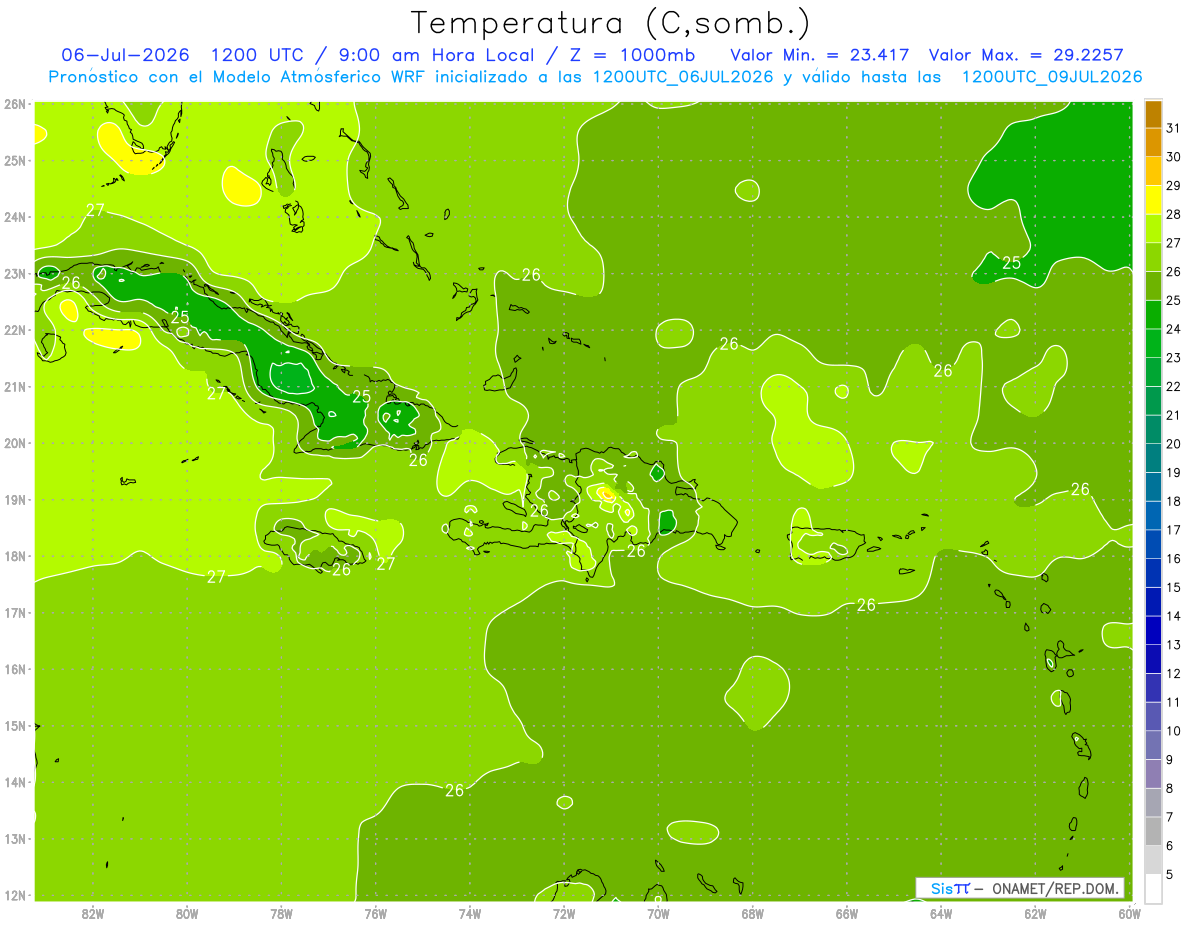Click the gray swatch between 6 and 7
The height and width of the screenshot is (927, 1200).
pyautogui.click(x=1153, y=832)
